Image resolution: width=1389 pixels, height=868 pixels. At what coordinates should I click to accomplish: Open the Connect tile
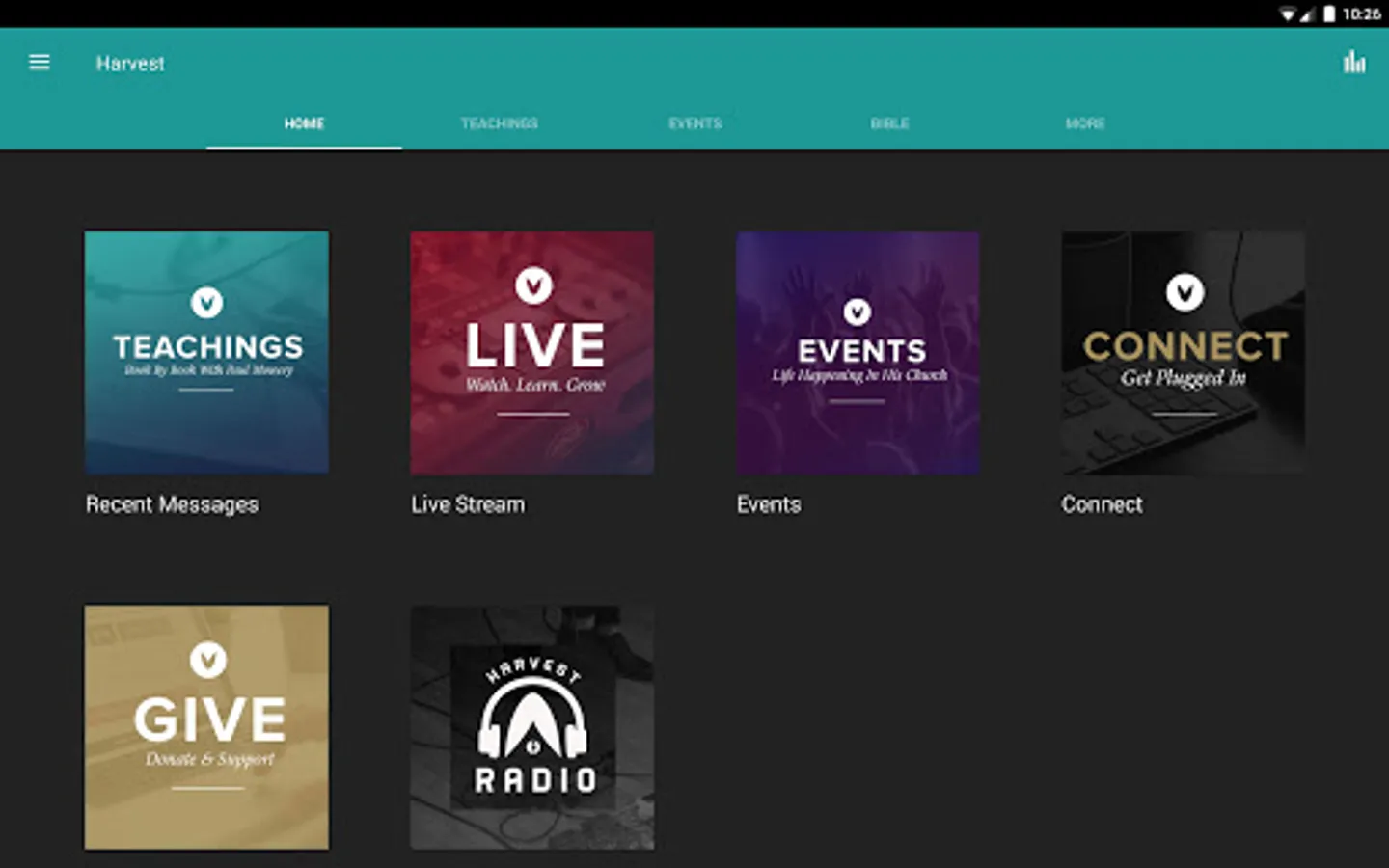(x=1184, y=352)
